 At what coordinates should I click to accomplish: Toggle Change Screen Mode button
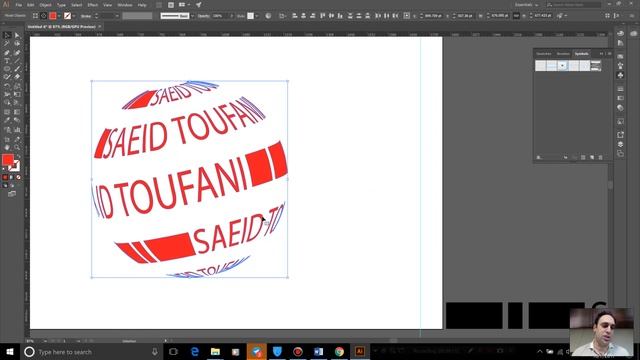pyautogui.click(x=12, y=194)
